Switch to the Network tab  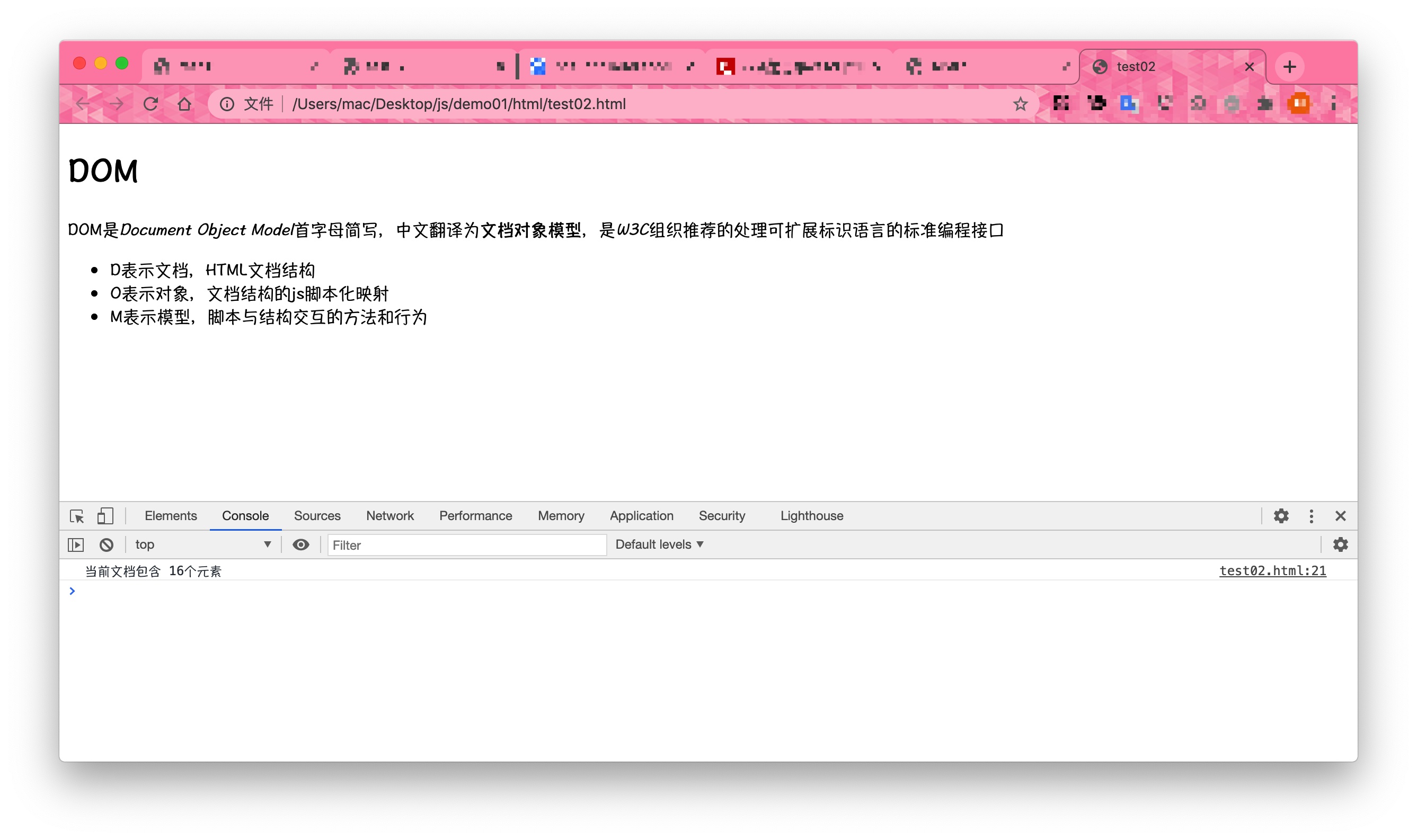click(x=389, y=516)
